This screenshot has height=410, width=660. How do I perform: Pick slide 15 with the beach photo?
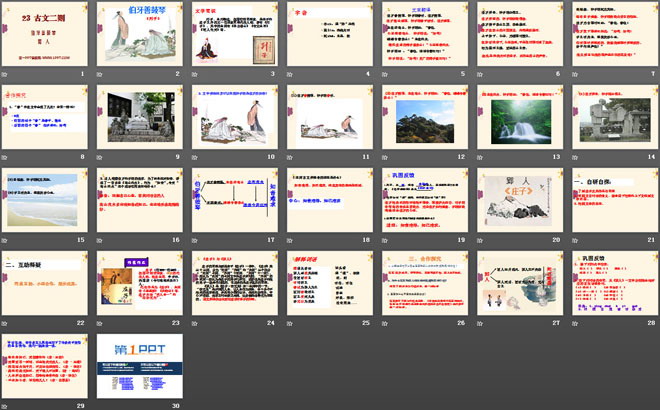pos(46,201)
